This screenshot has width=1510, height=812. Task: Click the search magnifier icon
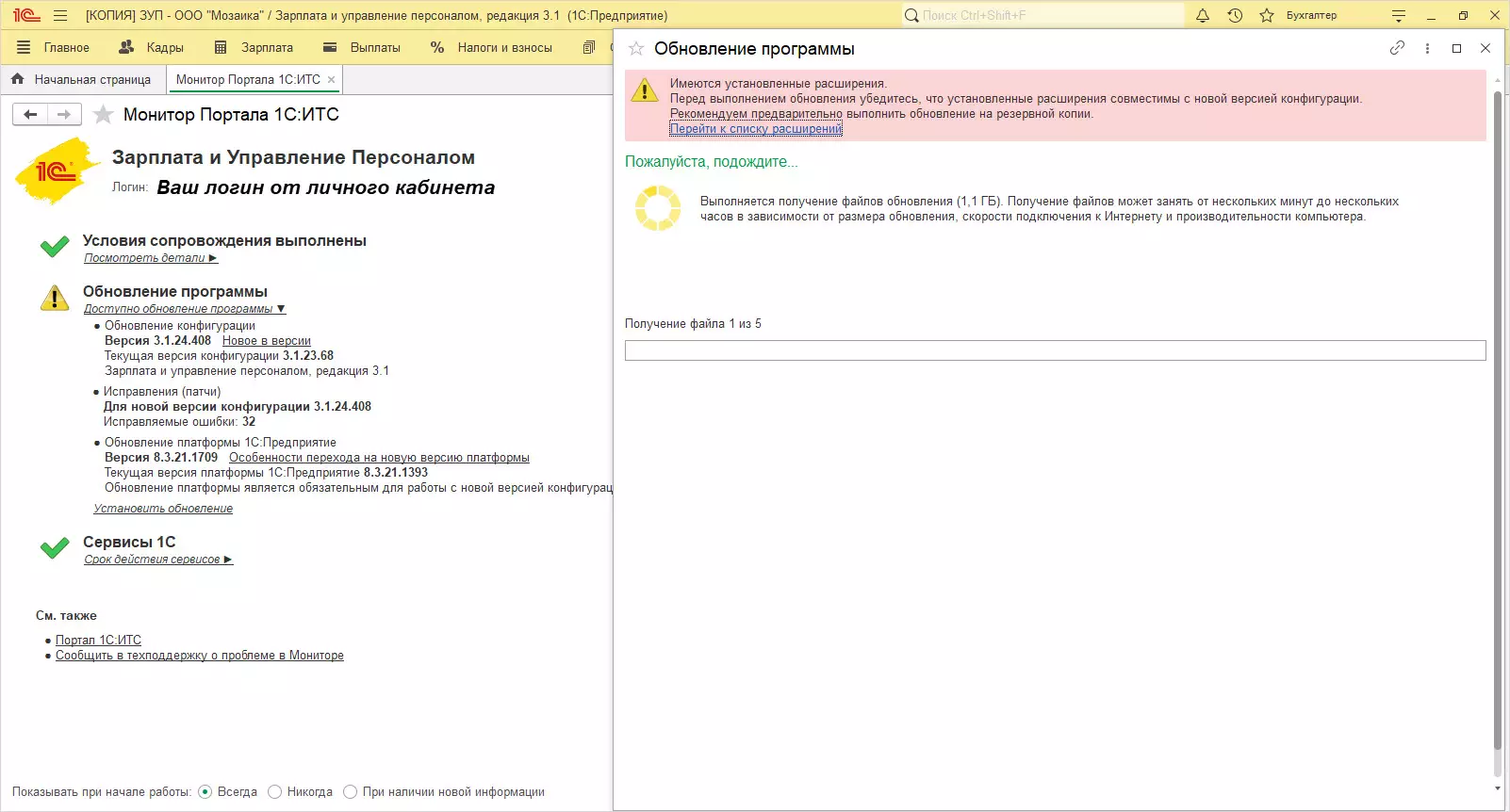coord(911,15)
